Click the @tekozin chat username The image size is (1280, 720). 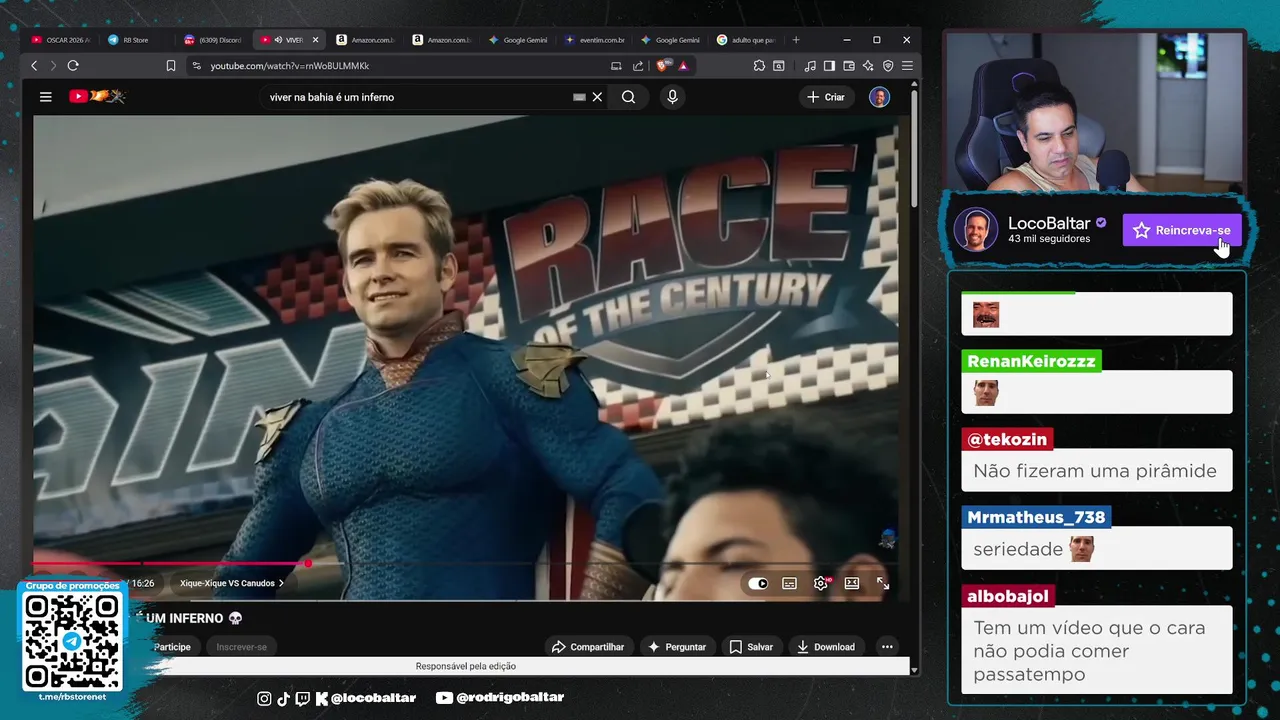1007,439
